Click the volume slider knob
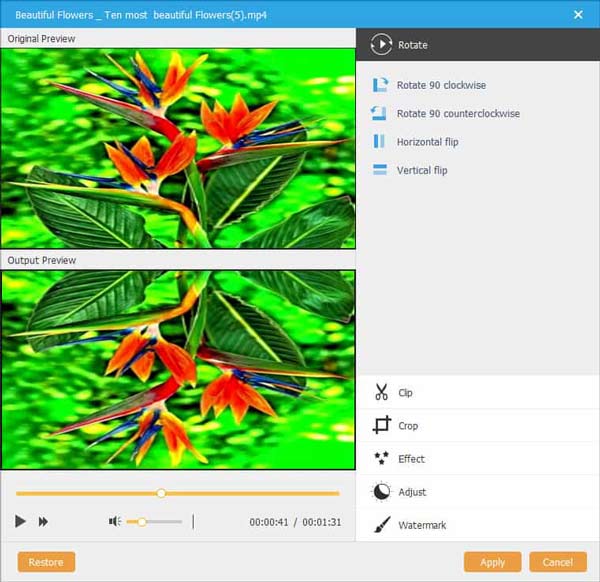Image resolution: width=600 pixels, height=582 pixels. click(143, 521)
